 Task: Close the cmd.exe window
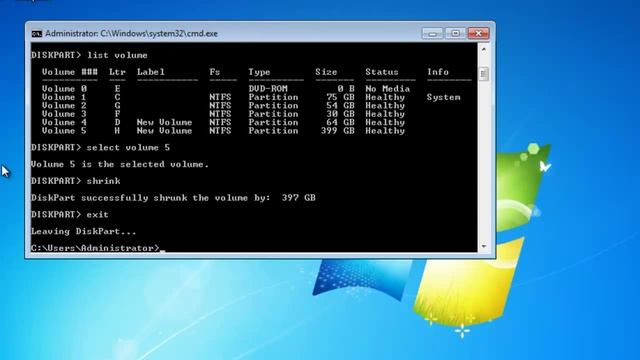(x=478, y=33)
